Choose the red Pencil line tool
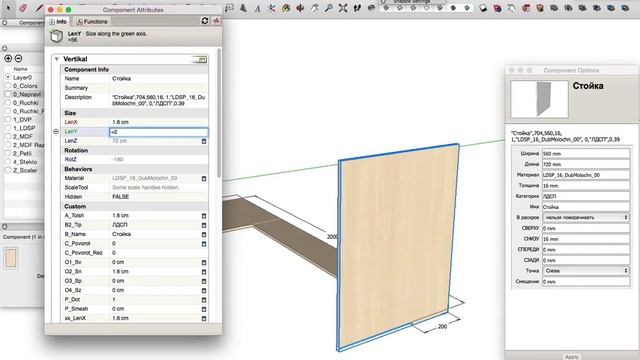Viewport: 640px width, 360px height. point(39,8)
